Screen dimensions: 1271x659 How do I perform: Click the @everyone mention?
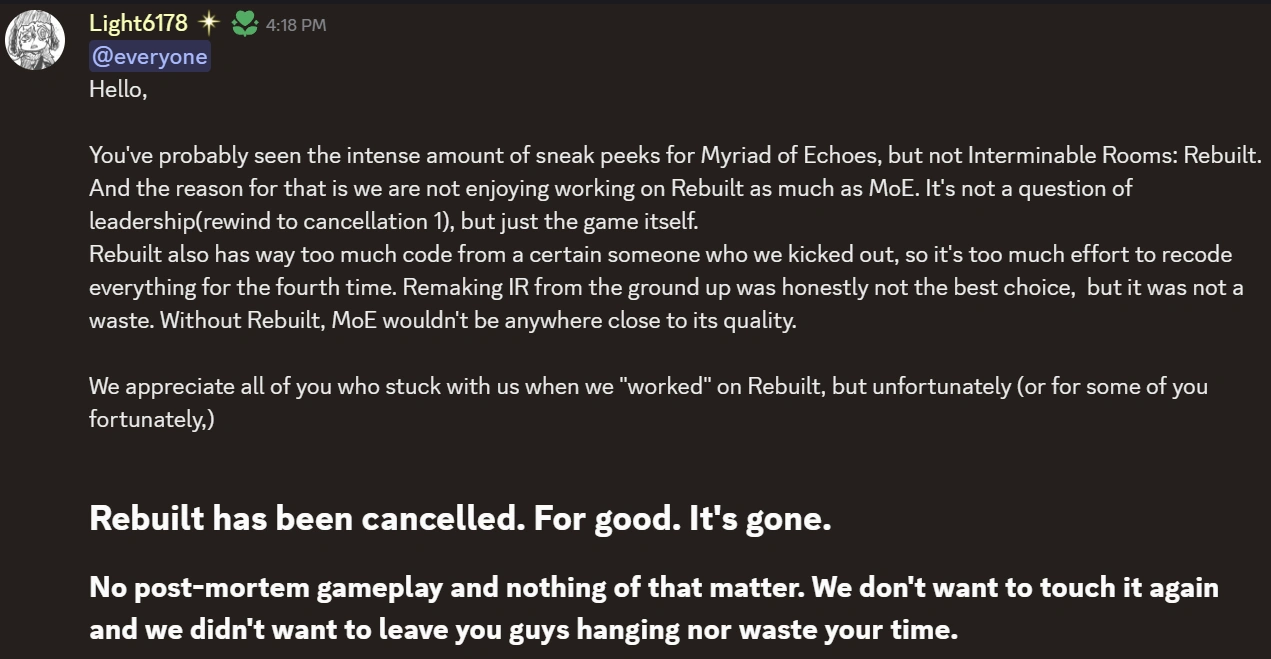pyautogui.click(x=149, y=57)
